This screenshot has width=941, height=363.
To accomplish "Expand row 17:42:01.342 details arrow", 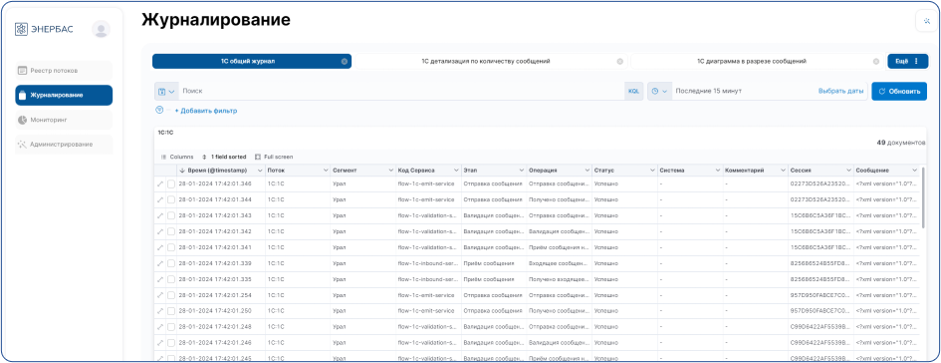I will [160, 232].
